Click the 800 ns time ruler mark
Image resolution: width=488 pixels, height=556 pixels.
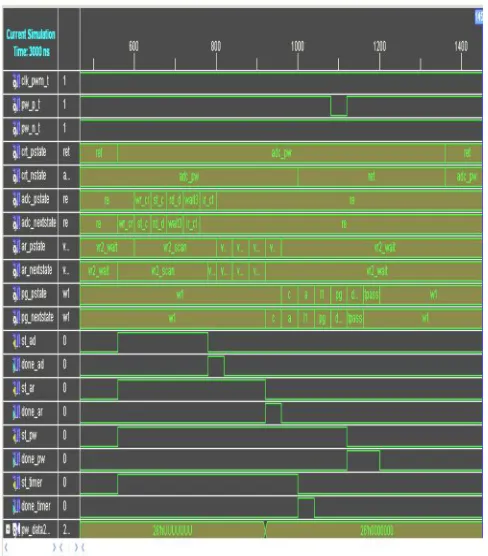[x=216, y=46]
